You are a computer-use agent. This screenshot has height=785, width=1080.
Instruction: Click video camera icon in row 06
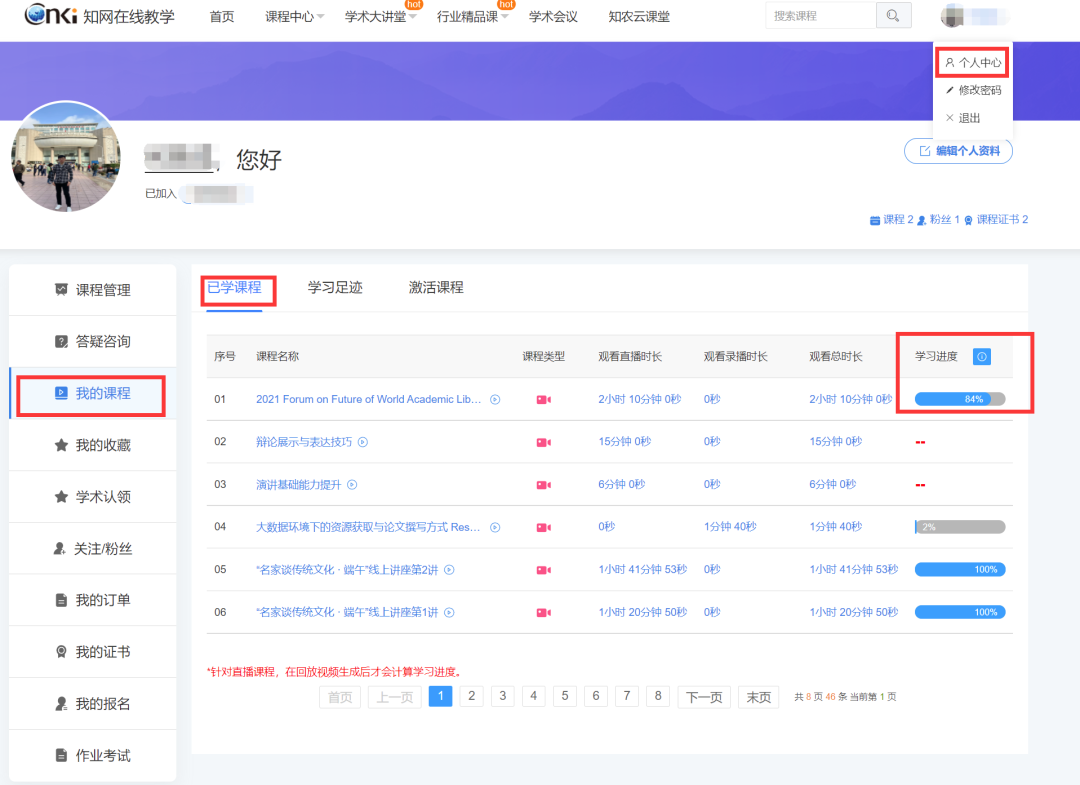pyautogui.click(x=543, y=613)
